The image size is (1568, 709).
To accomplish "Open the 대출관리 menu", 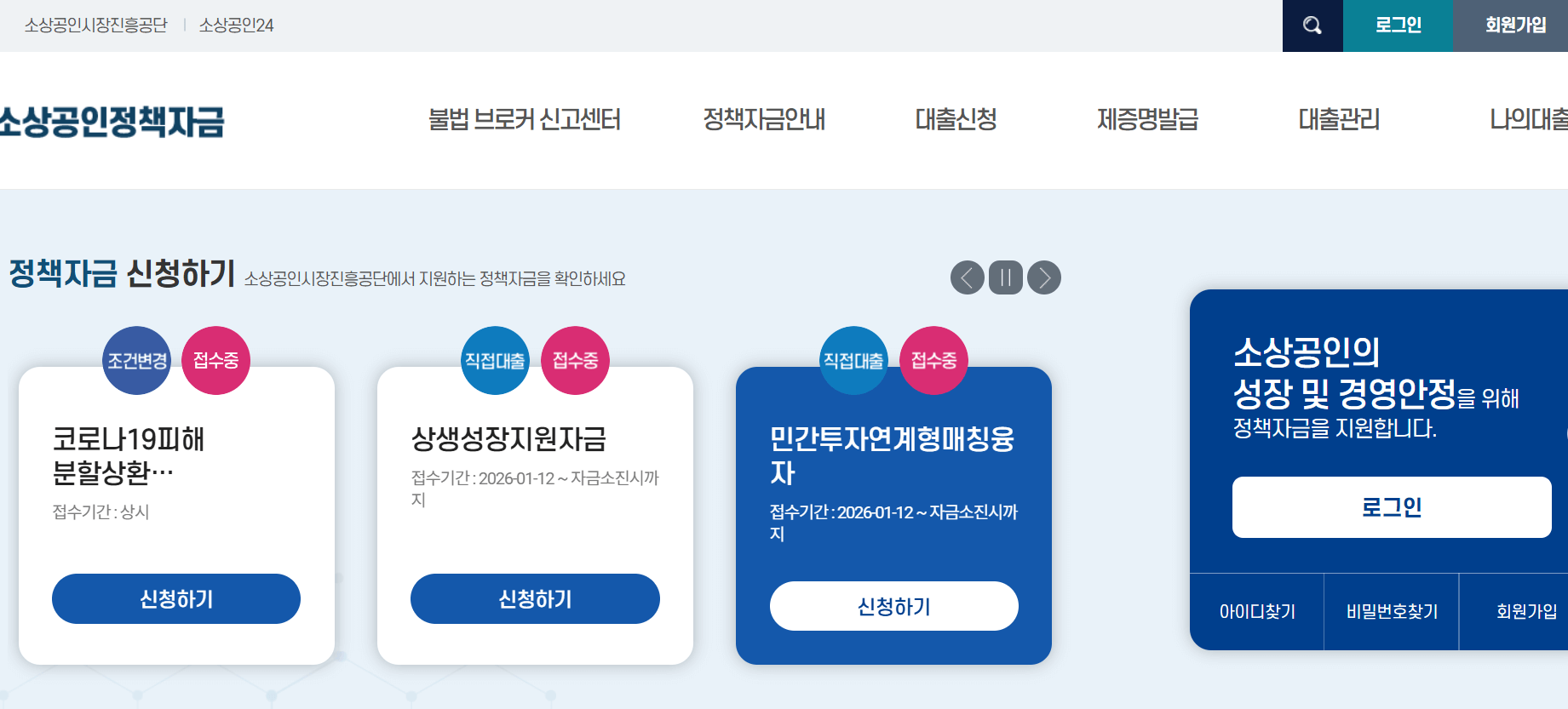I will coord(1339,120).
